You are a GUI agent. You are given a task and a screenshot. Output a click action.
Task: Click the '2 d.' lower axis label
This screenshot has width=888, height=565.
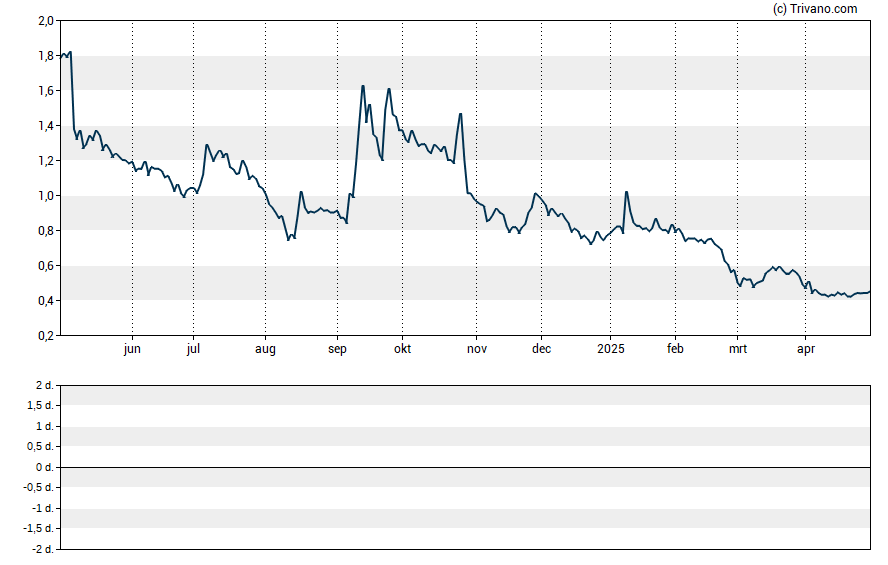tap(44, 386)
